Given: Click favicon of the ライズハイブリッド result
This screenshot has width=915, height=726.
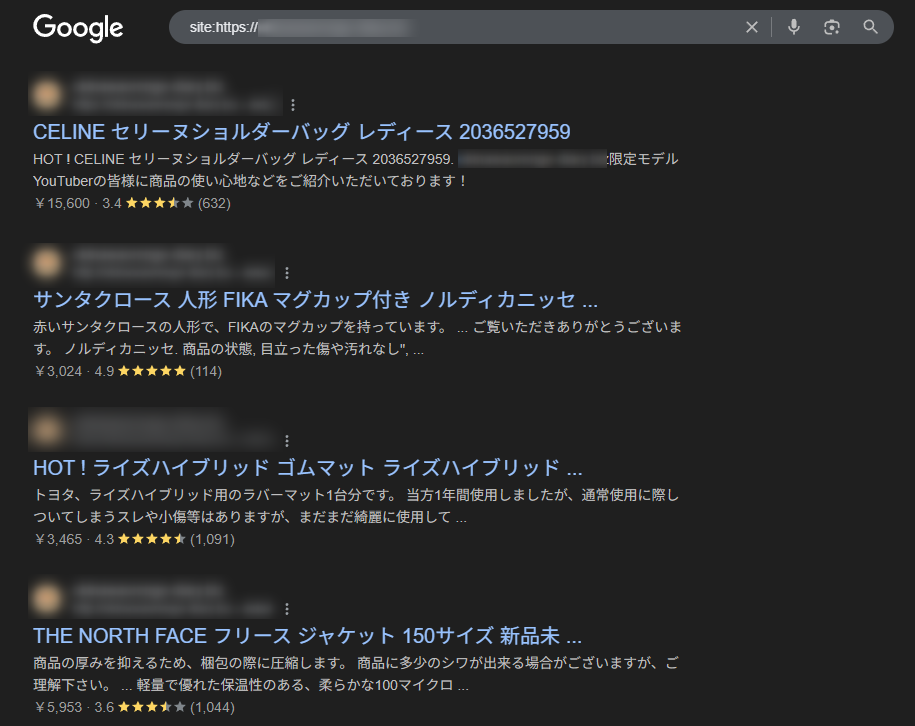Looking at the screenshot, I should click(45, 431).
